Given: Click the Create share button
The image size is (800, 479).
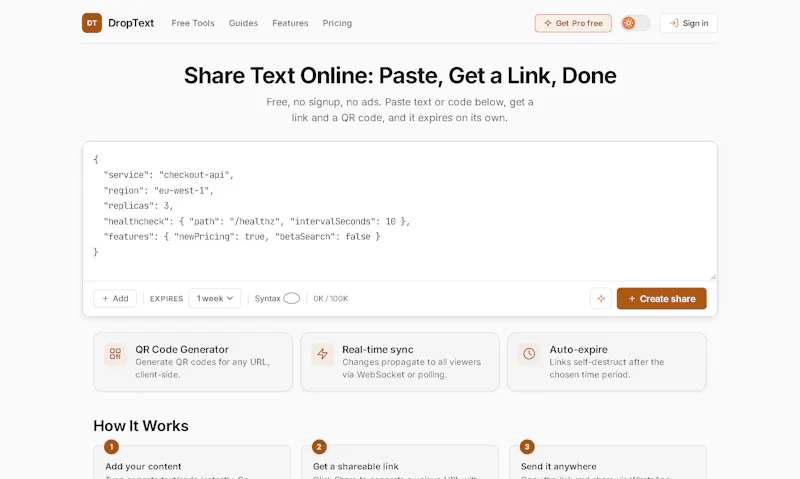Looking at the screenshot, I should 661,298.
